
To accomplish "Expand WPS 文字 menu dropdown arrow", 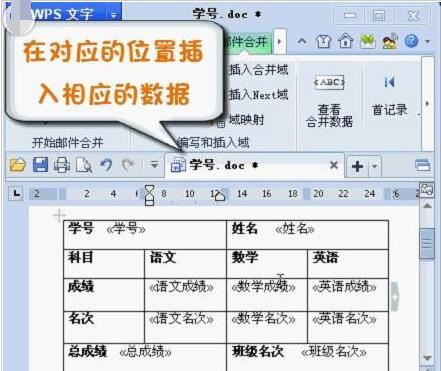I will coord(114,15).
